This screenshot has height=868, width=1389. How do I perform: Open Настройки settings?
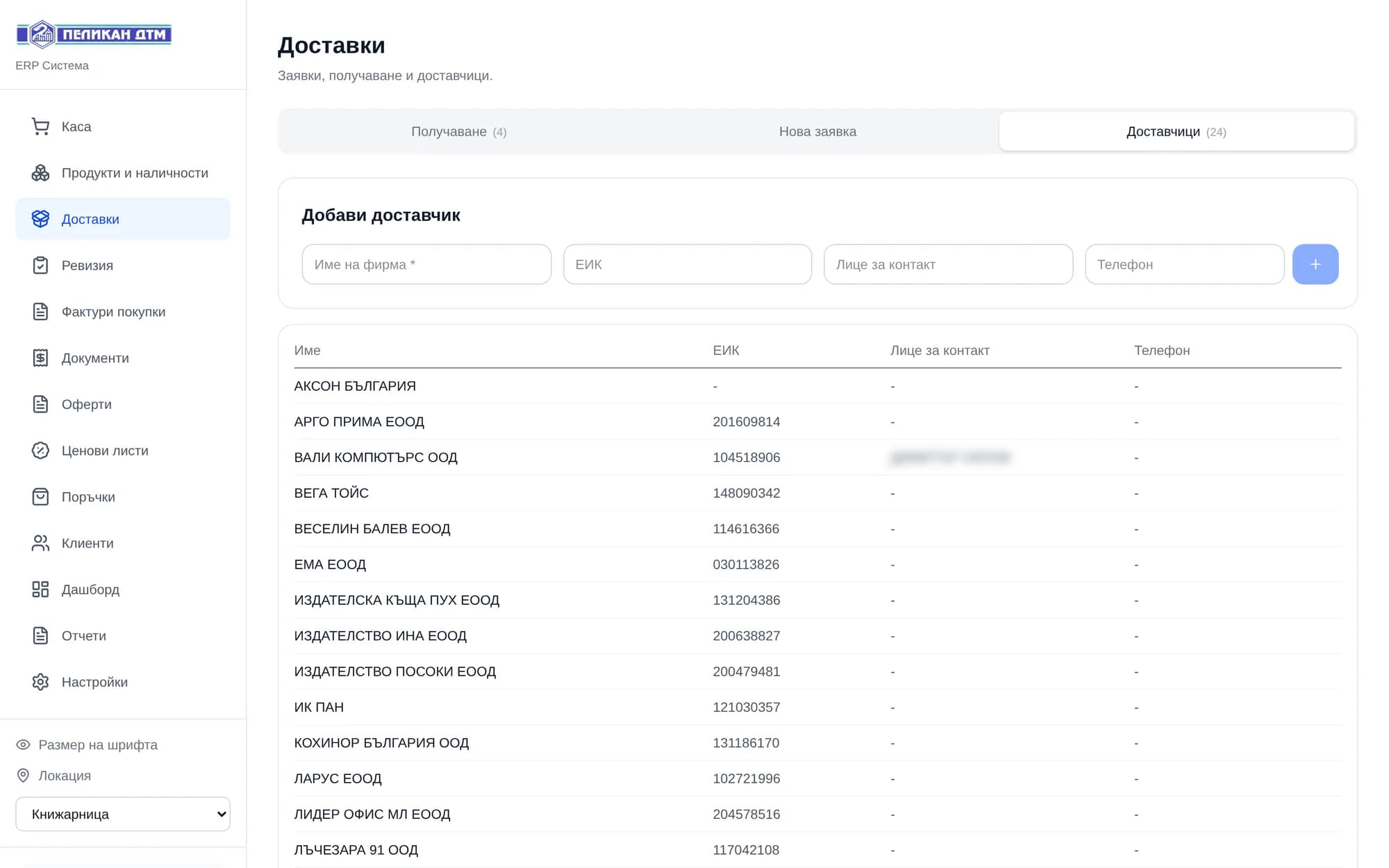[x=123, y=682]
